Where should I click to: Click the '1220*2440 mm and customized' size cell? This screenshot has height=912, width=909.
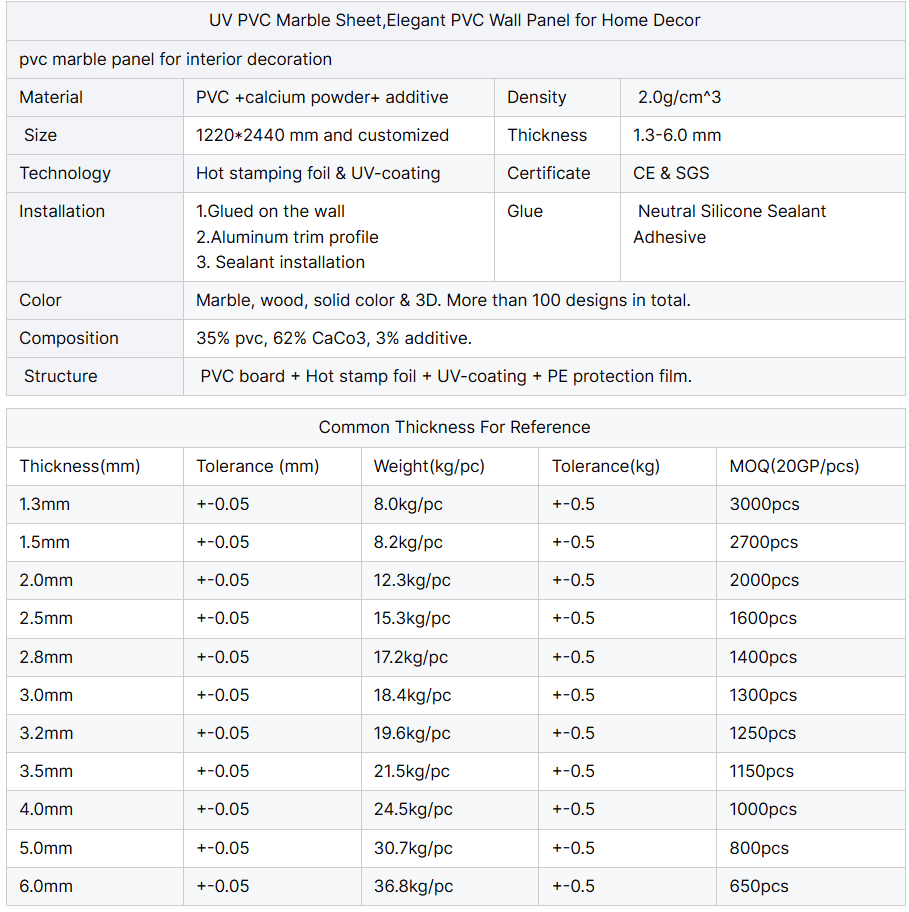[322, 135]
